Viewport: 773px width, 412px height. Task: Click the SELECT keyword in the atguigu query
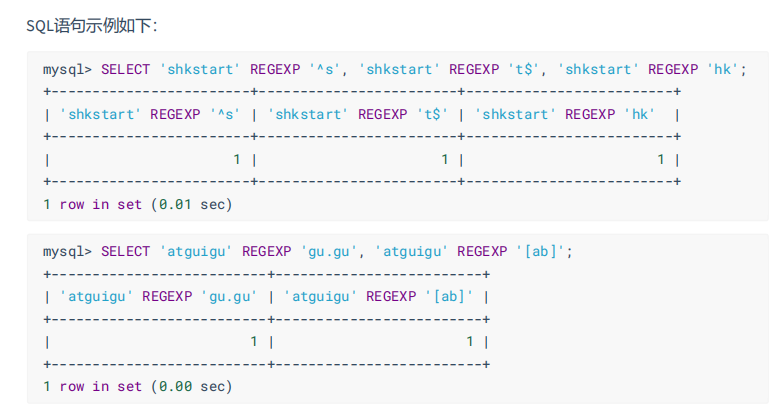(x=126, y=251)
